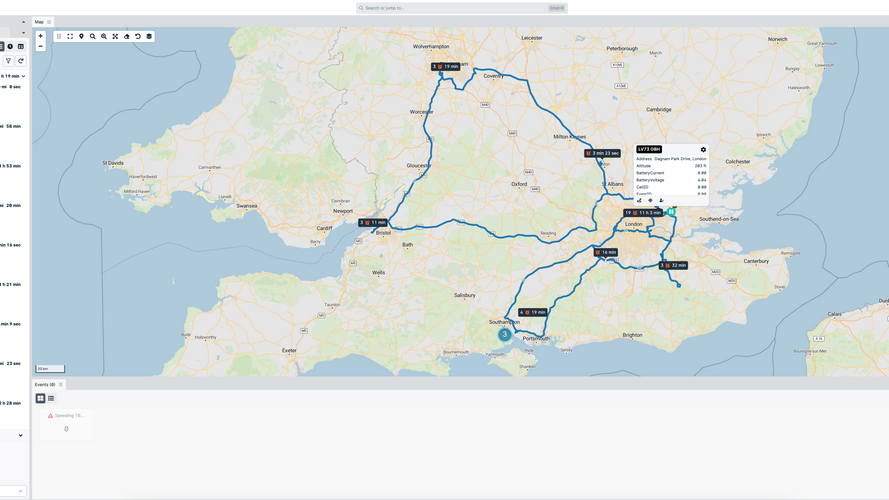This screenshot has width=889, height=500.
Task: Click the route icon in vehicle popup footer
Action: [640, 200]
